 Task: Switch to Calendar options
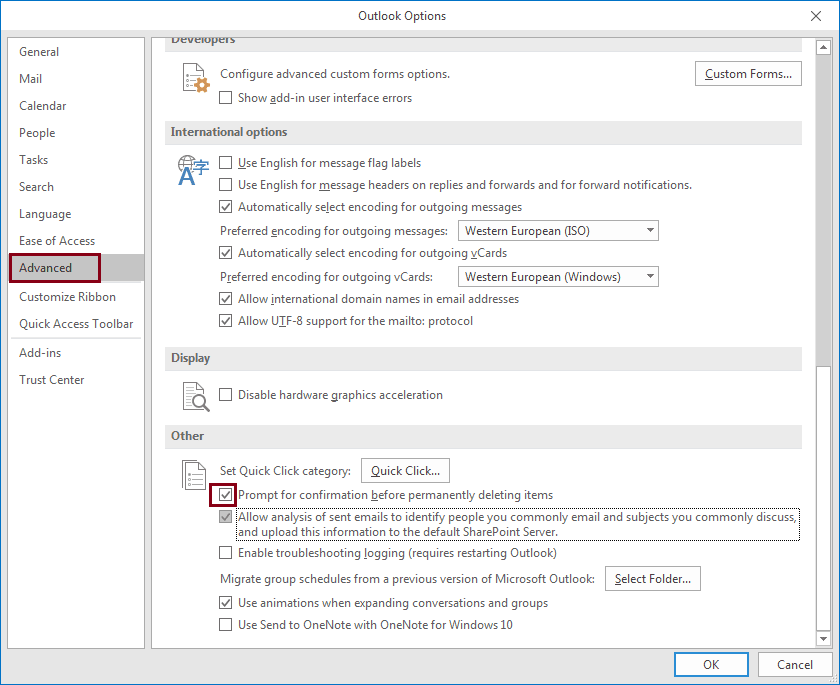(x=76, y=106)
